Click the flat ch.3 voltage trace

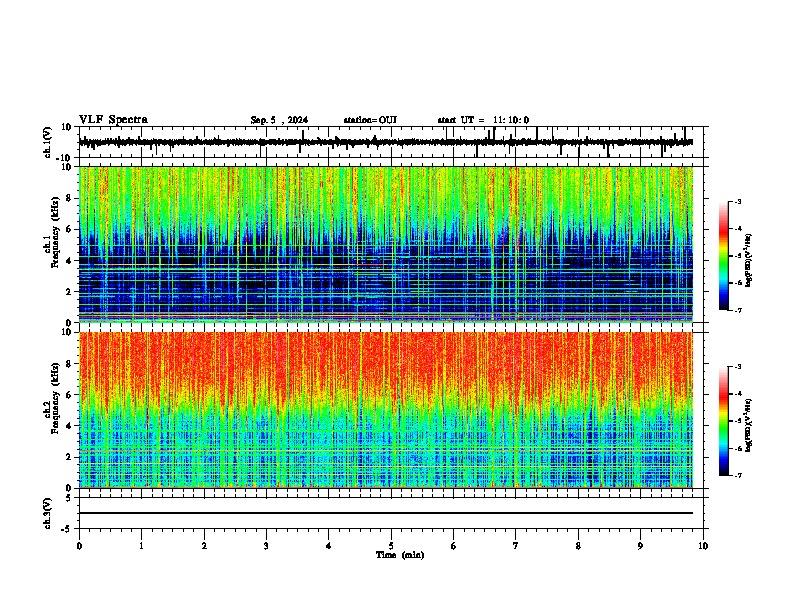(386, 513)
